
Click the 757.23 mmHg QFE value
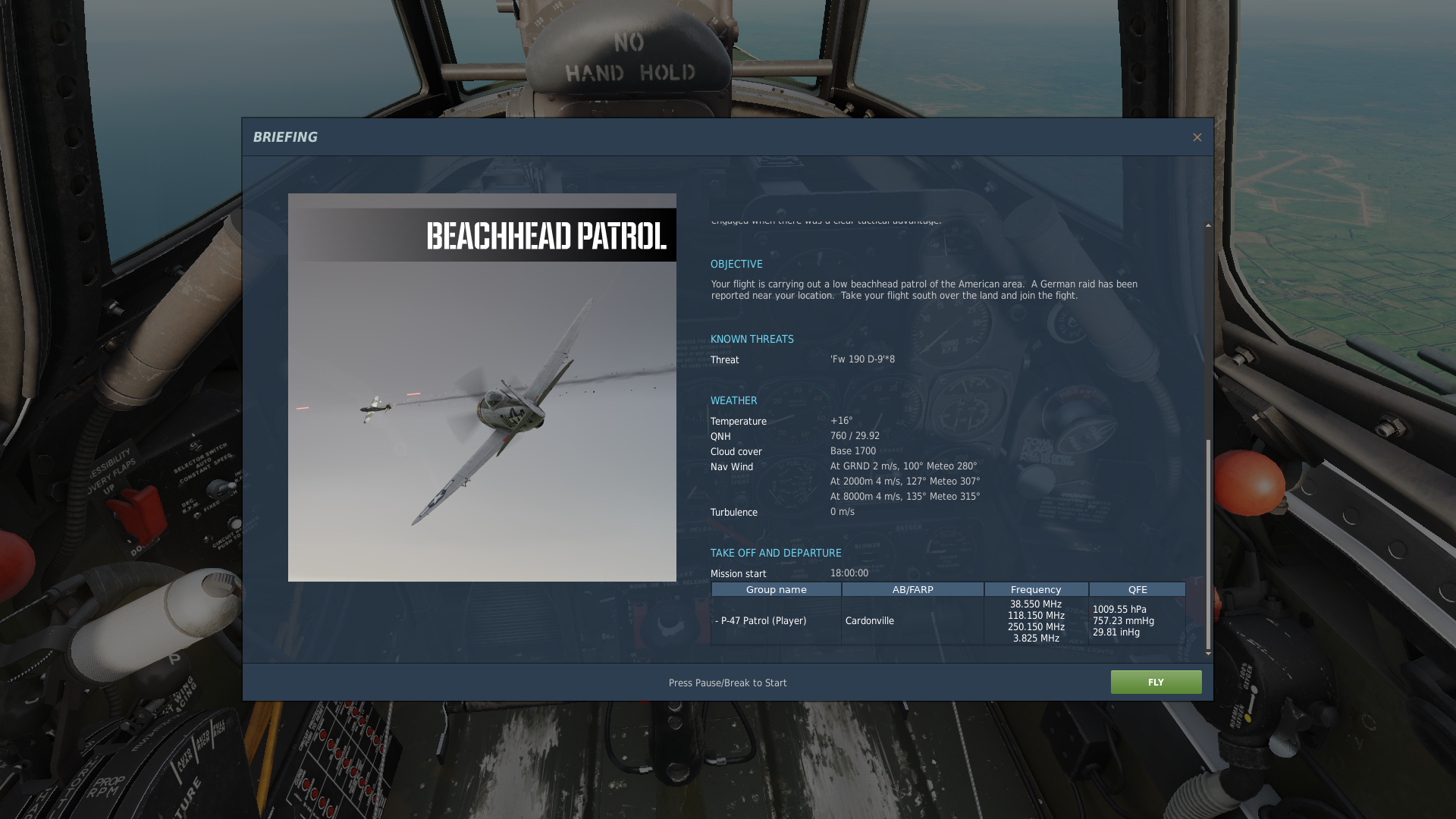click(1123, 621)
